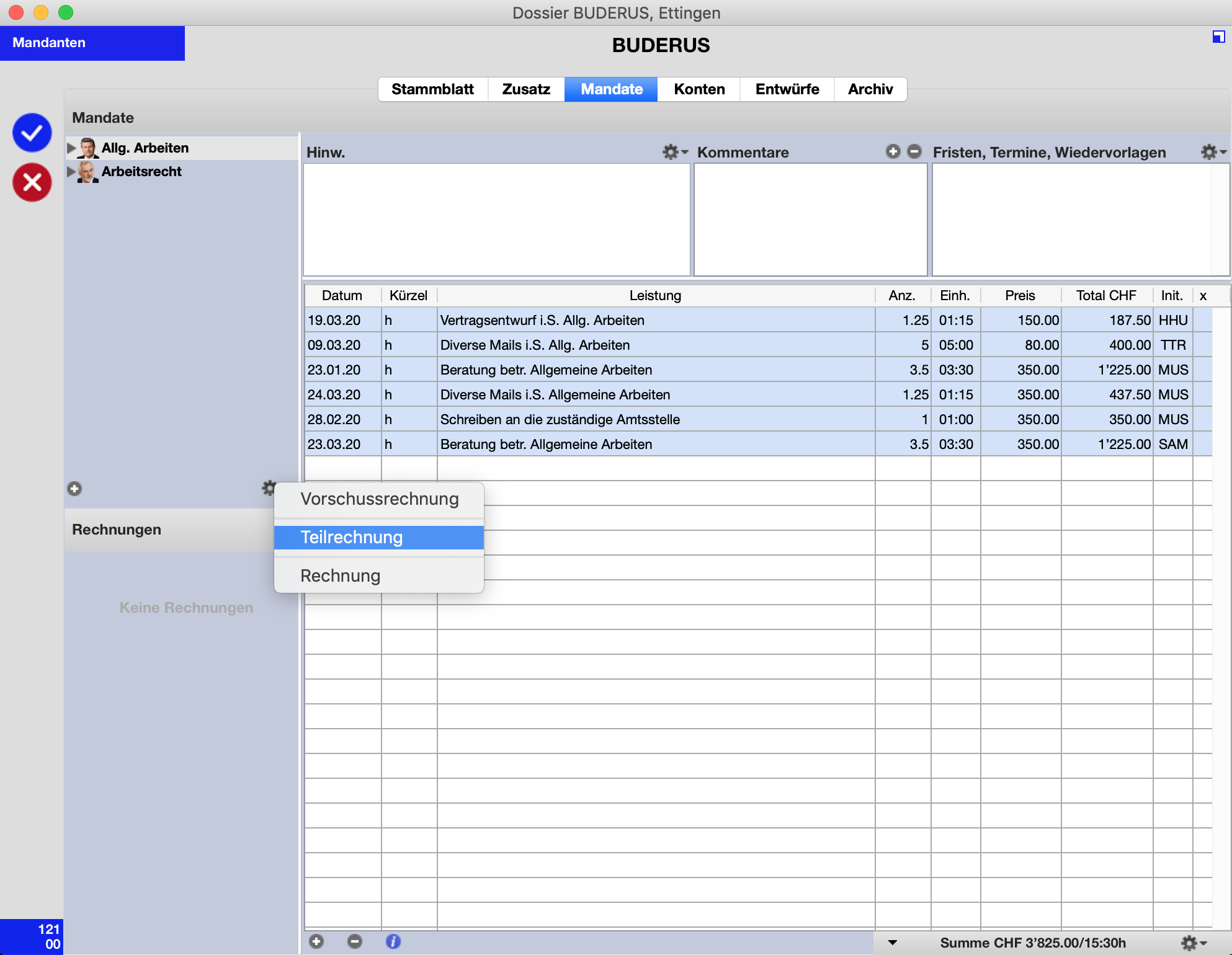Open the Hinw. gear menu
Image resolution: width=1232 pixels, height=955 pixels.
[x=674, y=152]
